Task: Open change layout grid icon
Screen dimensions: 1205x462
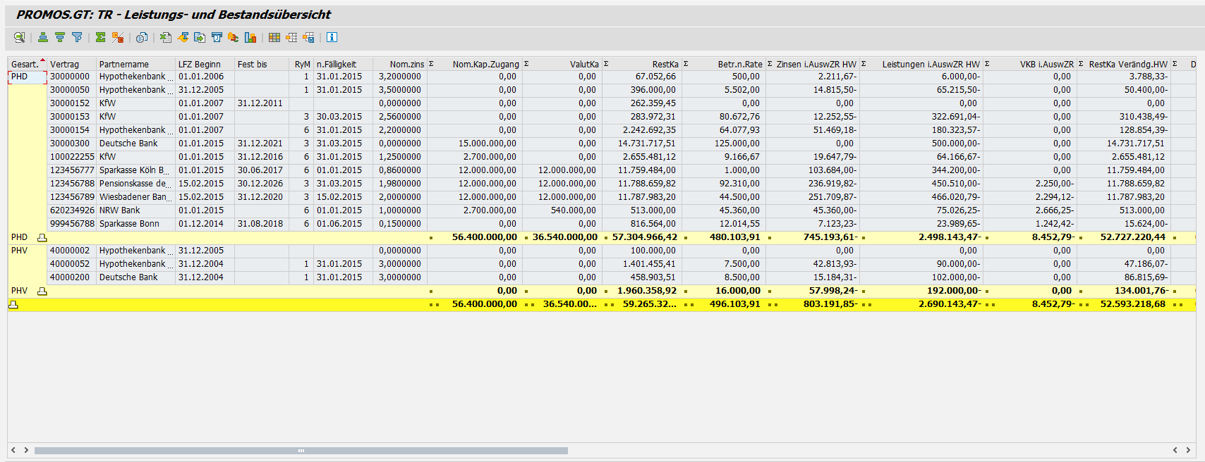Action: pyautogui.click(x=274, y=38)
